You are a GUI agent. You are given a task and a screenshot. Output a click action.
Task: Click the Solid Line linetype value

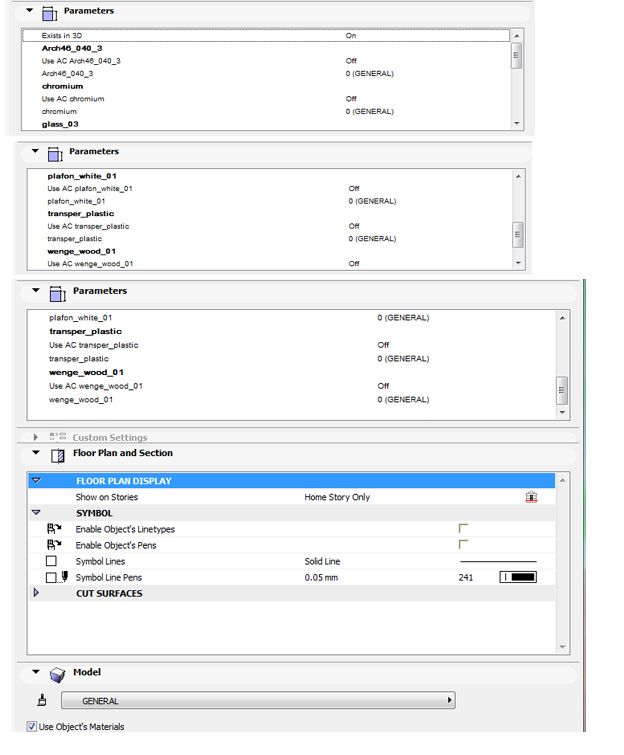(x=322, y=561)
